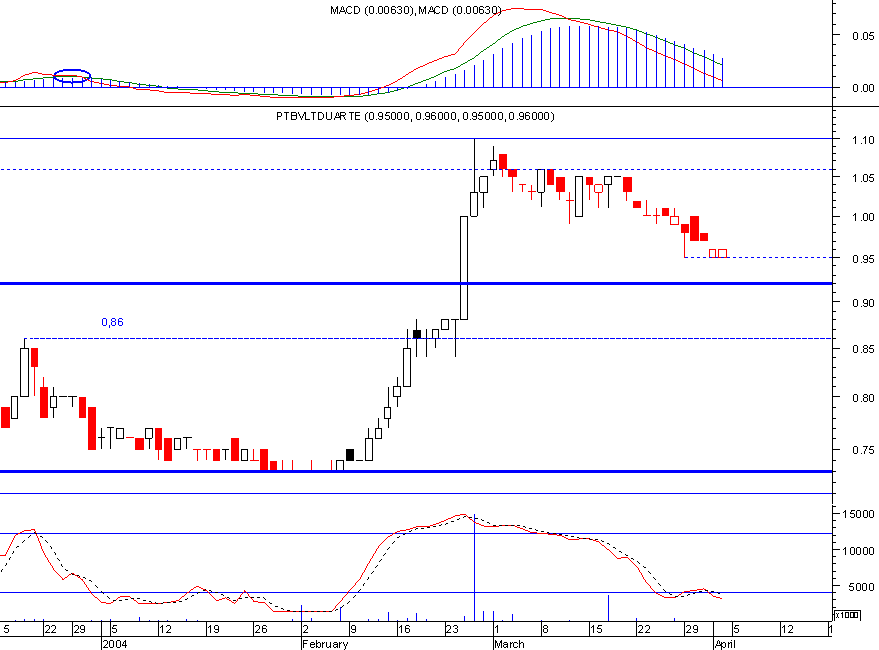Viewport: 879px width, 650px height.
Task: Click the 0.85 price axis value
Action: pos(863,349)
